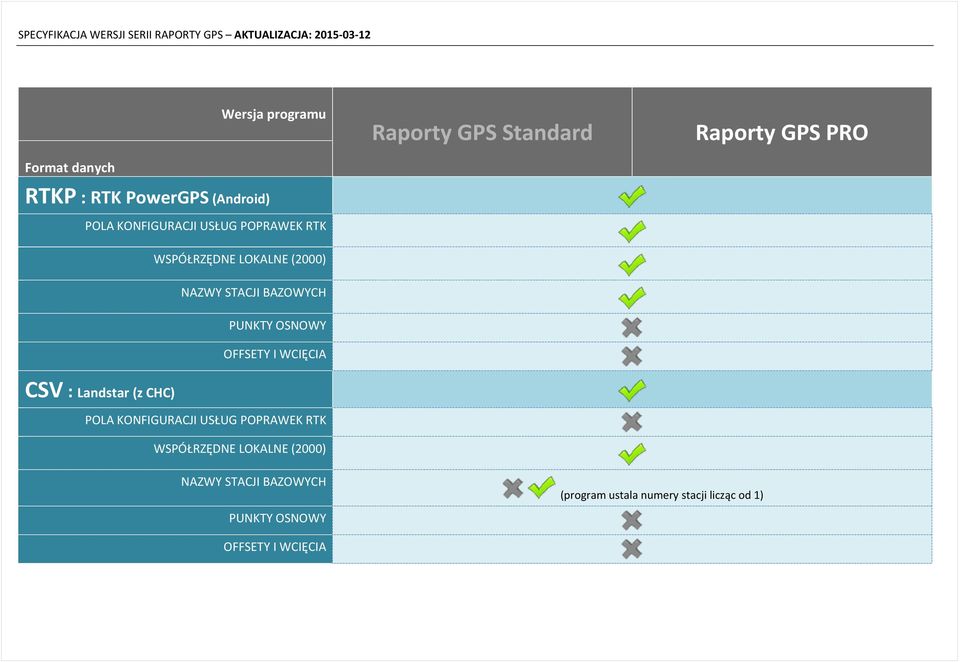This screenshot has height=662, width=960.
Task: Click gray X for RTKP OFFSETY I WCIĘCIA
Action: (x=632, y=356)
